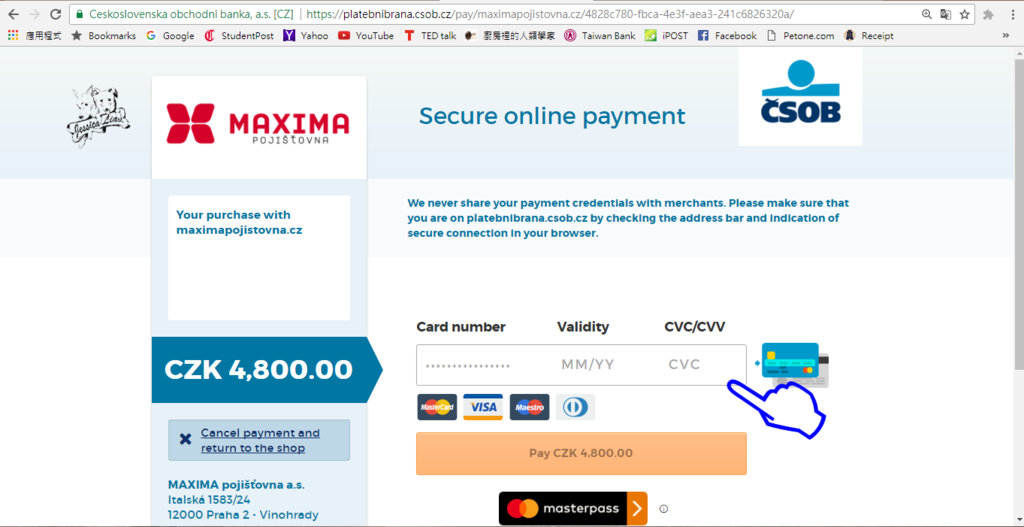This screenshot has height=527, width=1024.
Task: Bookmark this page with the star icon
Action: [x=965, y=14]
